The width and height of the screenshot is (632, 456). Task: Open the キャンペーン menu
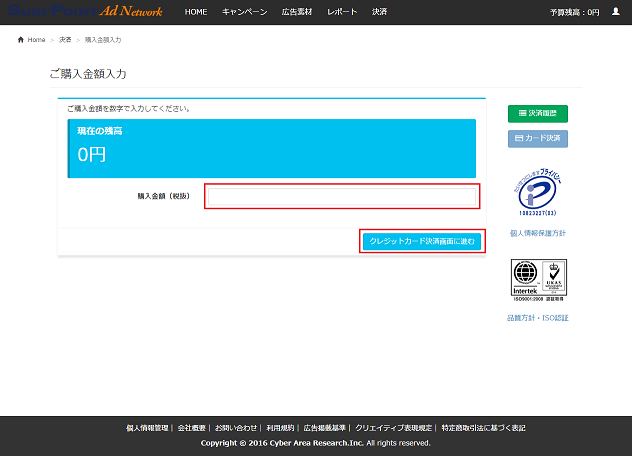click(x=245, y=12)
